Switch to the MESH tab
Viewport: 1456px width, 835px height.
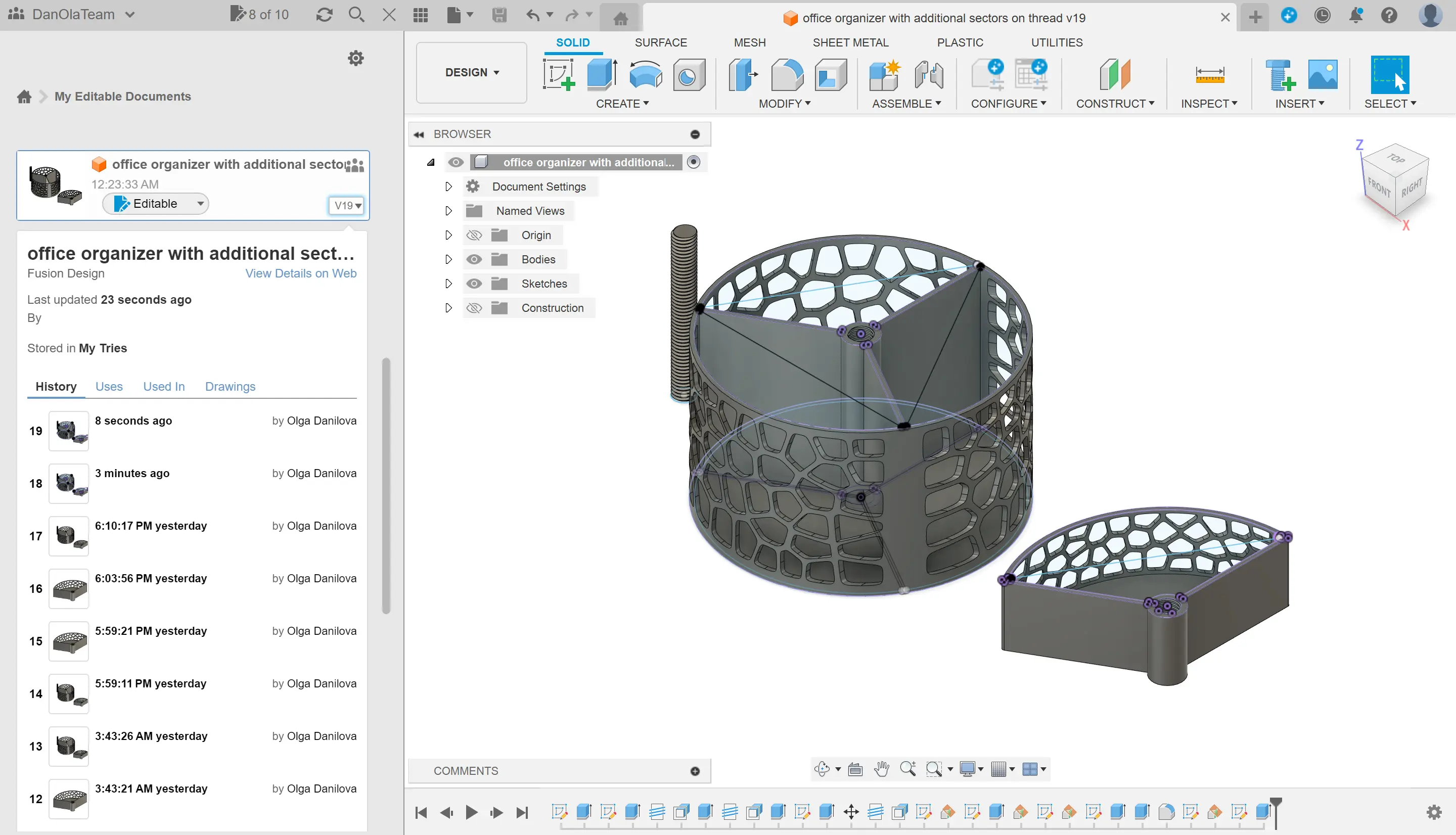coord(750,42)
